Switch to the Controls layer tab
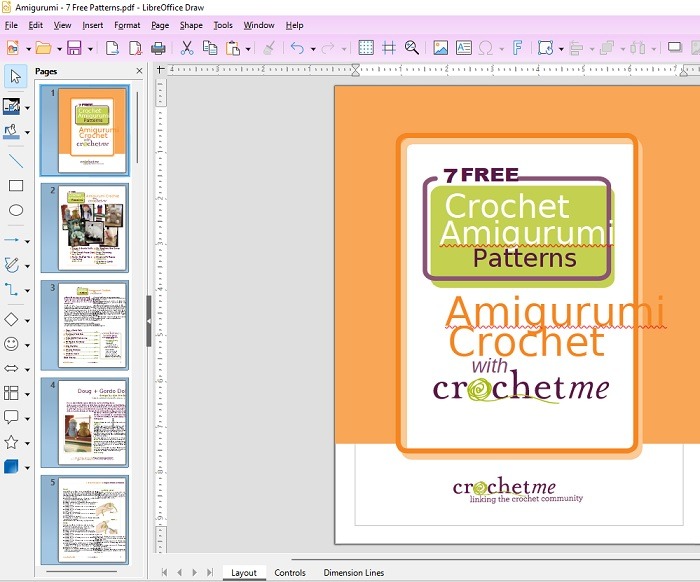 point(290,573)
